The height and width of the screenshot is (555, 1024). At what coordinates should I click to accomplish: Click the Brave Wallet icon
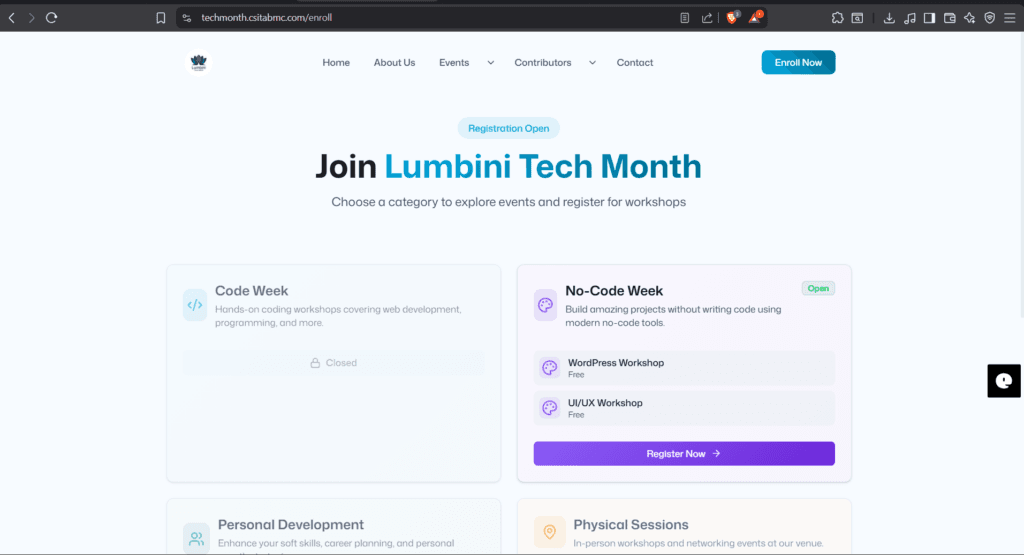click(x=949, y=18)
